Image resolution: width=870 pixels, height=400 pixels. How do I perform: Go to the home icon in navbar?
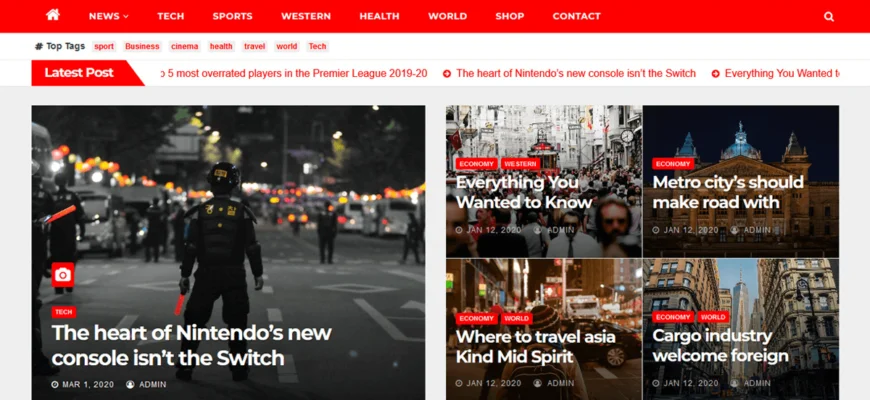click(x=53, y=15)
